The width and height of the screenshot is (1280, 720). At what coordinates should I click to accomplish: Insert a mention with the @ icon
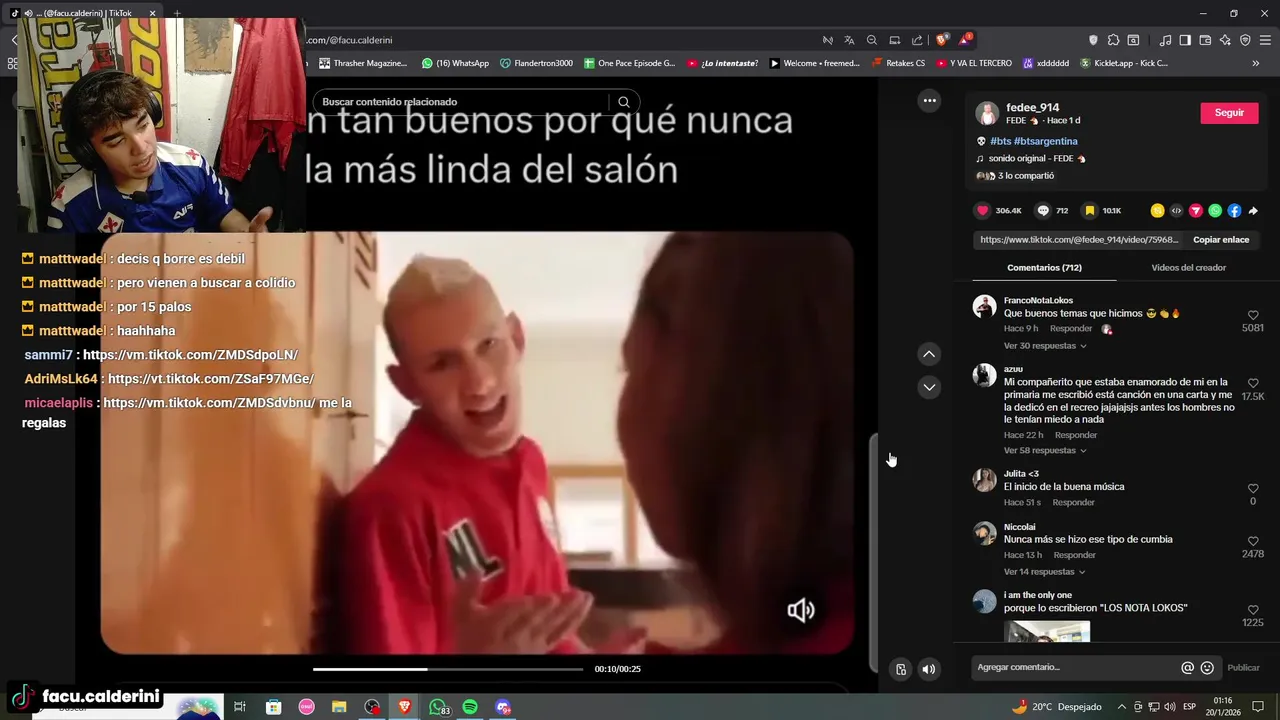[1188, 668]
